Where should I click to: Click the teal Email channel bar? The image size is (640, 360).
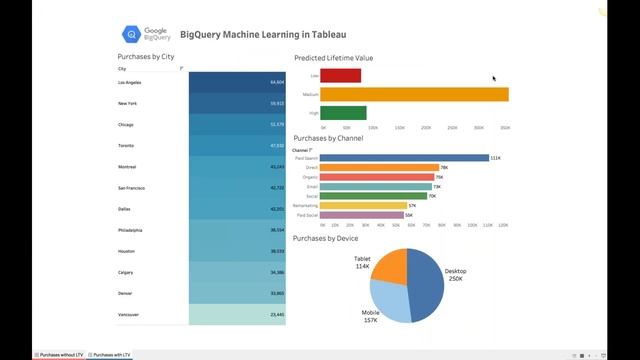point(376,187)
